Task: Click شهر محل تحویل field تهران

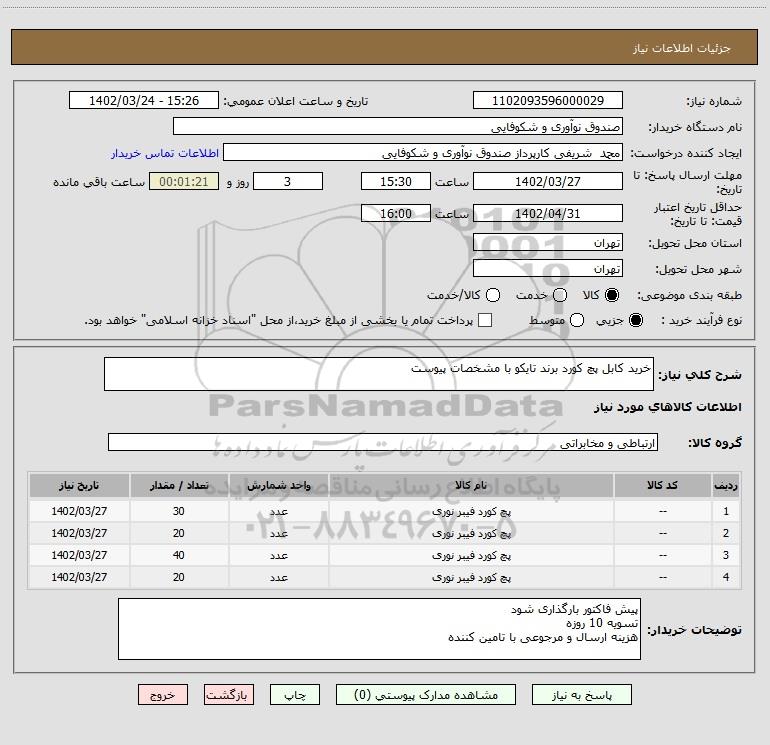Action: 548,268
